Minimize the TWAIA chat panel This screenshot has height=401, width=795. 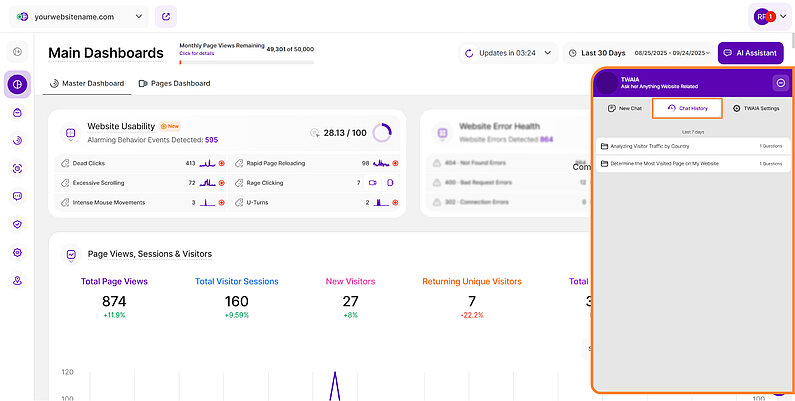point(780,82)
